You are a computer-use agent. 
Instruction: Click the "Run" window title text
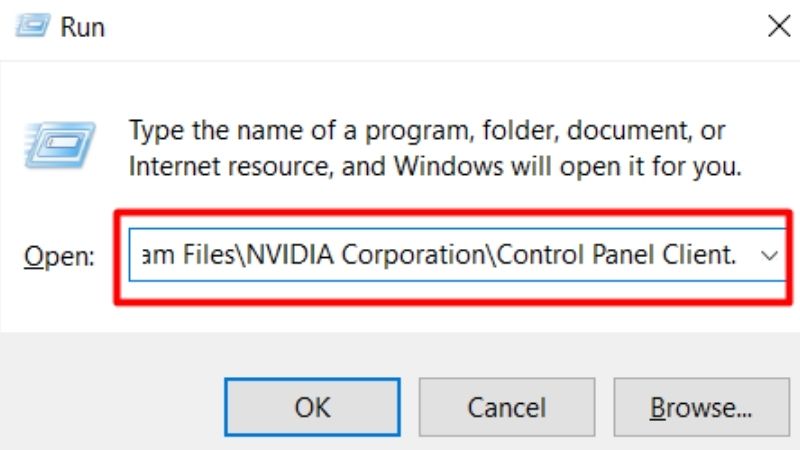click(83, 27)
